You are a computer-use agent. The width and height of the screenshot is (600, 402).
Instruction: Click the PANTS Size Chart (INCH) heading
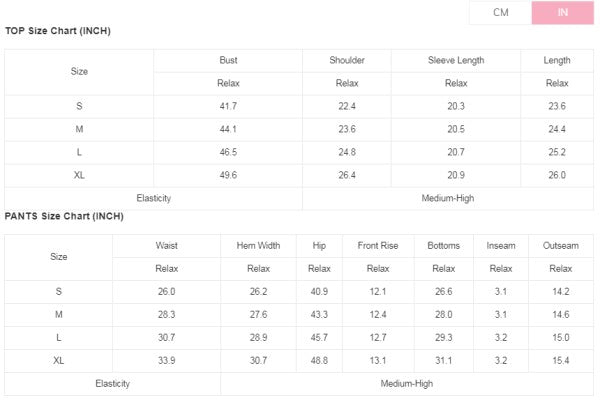pos(64,216)
